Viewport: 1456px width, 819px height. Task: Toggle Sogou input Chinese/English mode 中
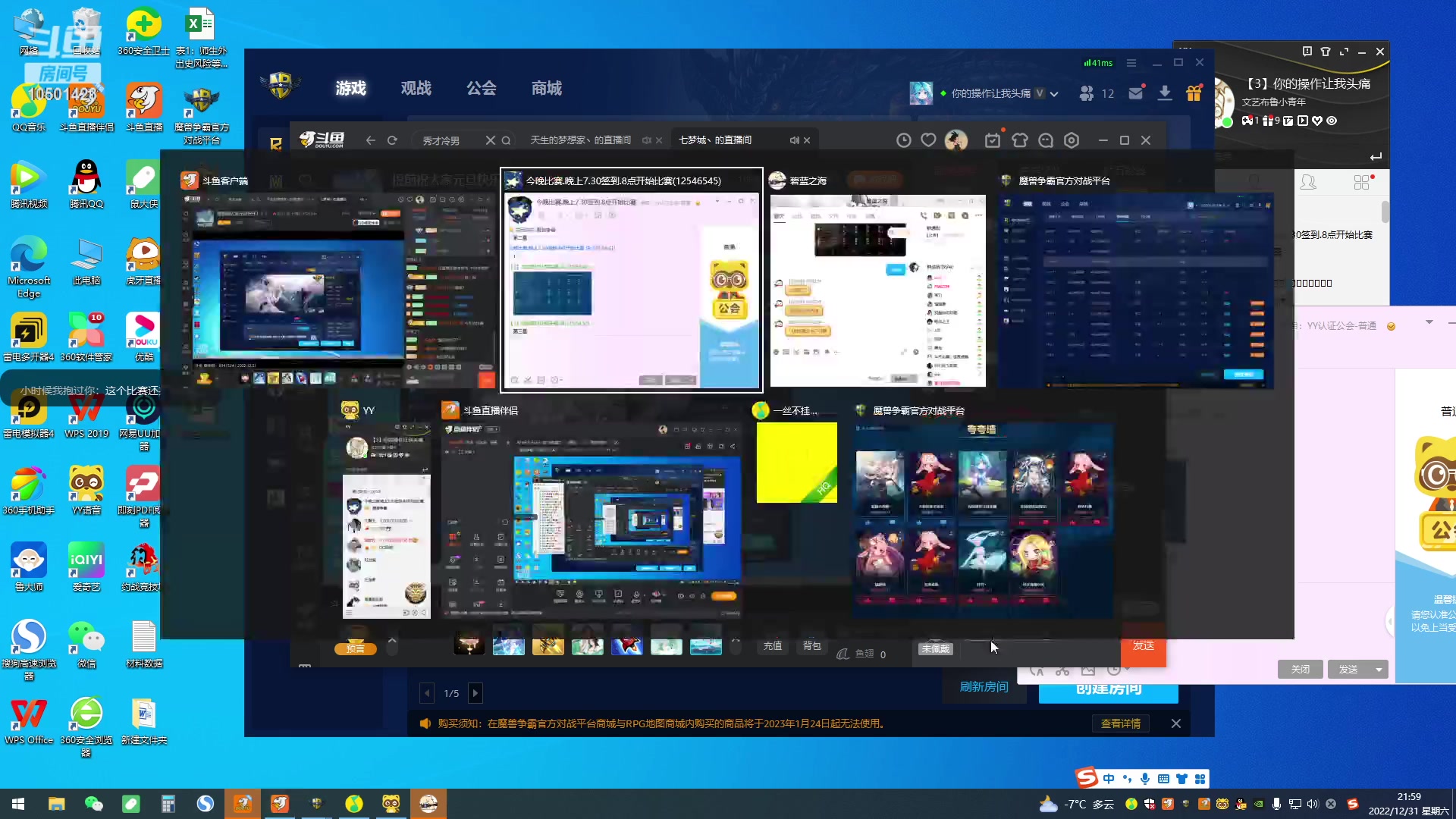(x=1109, y=779)
